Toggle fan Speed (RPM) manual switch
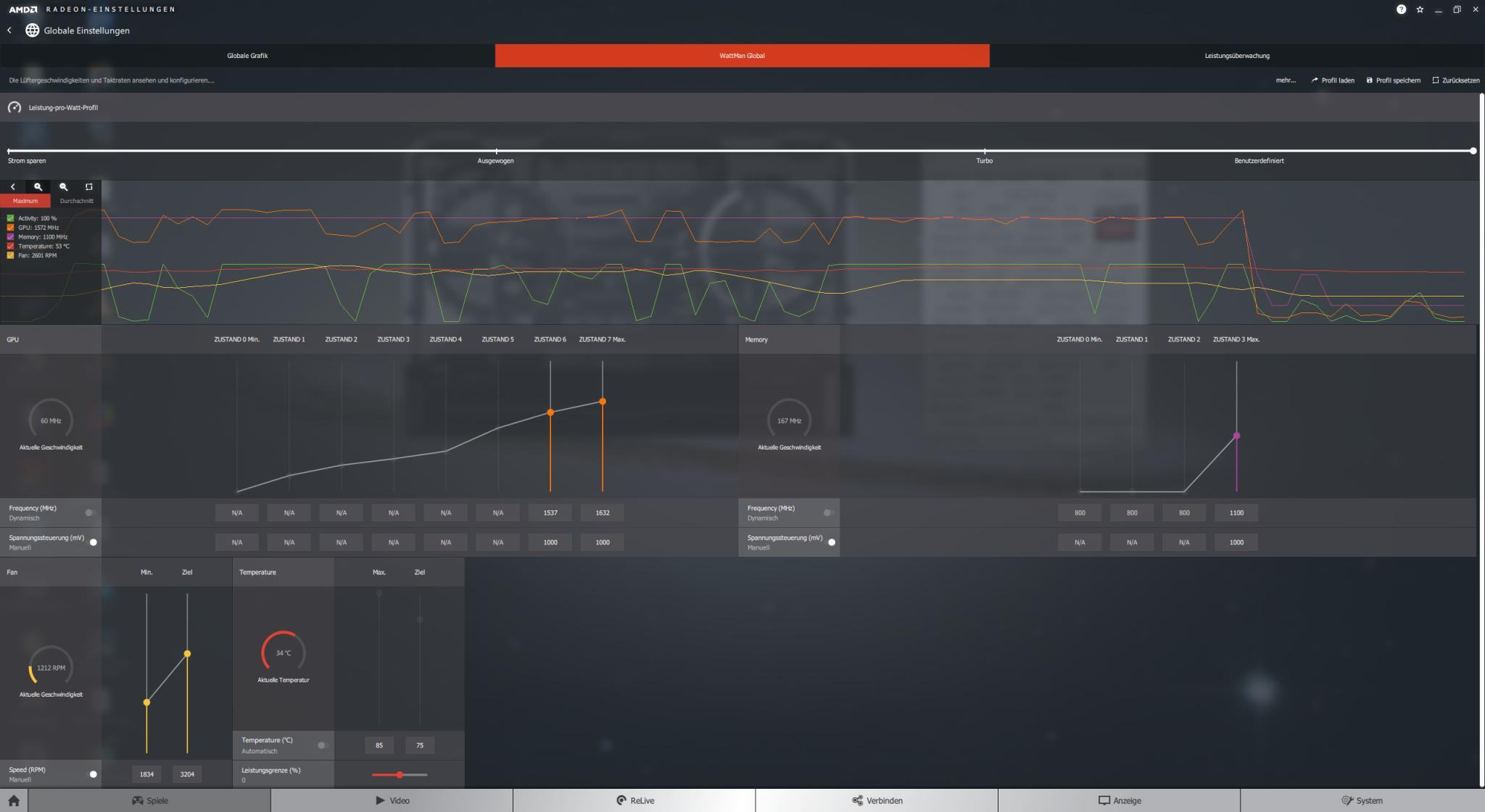This screenshot has height=812, width=1485. [x=91, y=774]
